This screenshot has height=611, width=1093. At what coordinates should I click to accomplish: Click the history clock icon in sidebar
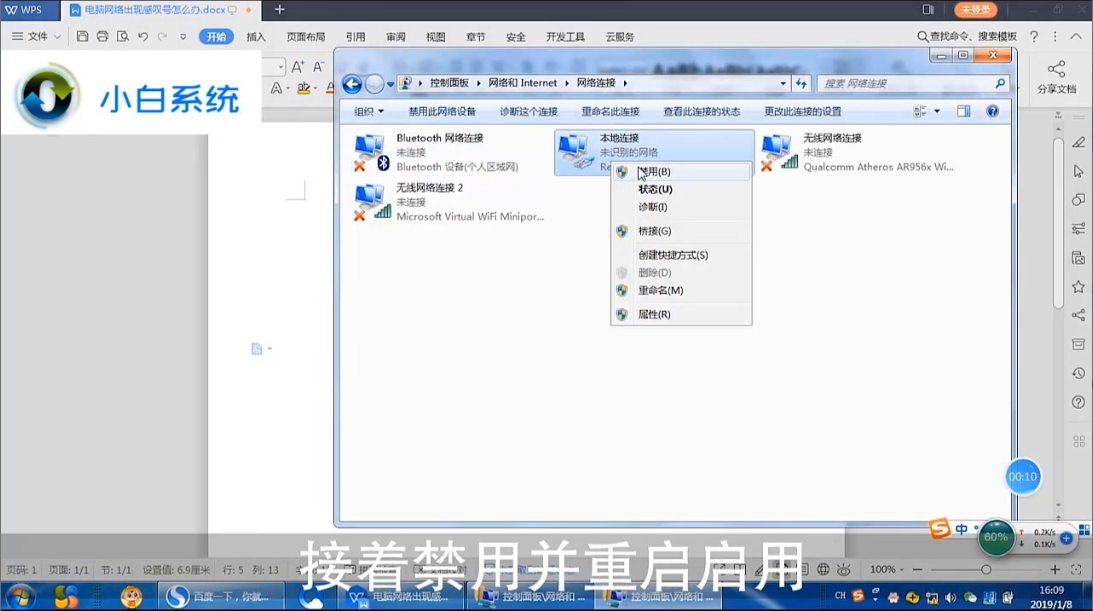1078,373
